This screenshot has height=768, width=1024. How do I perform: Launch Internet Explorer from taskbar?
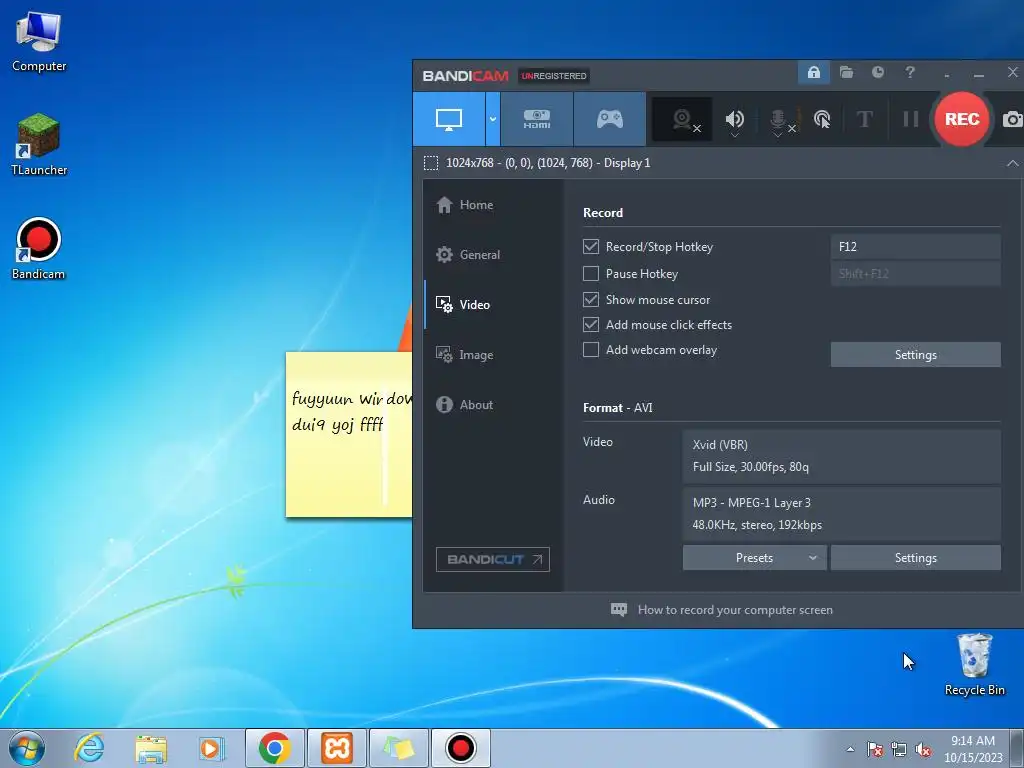(89, 748)
